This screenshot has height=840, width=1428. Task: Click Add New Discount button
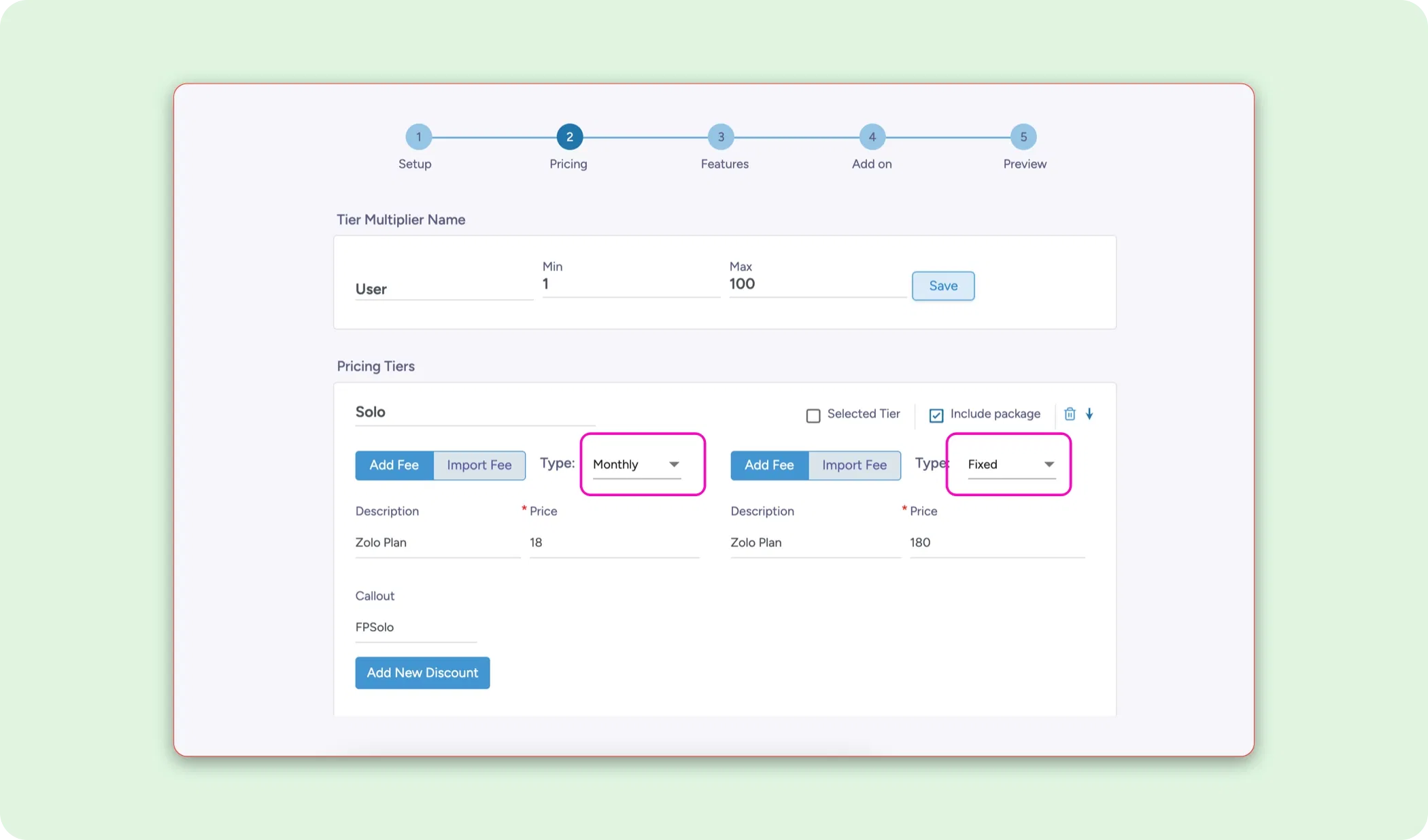tap(422, 673)
